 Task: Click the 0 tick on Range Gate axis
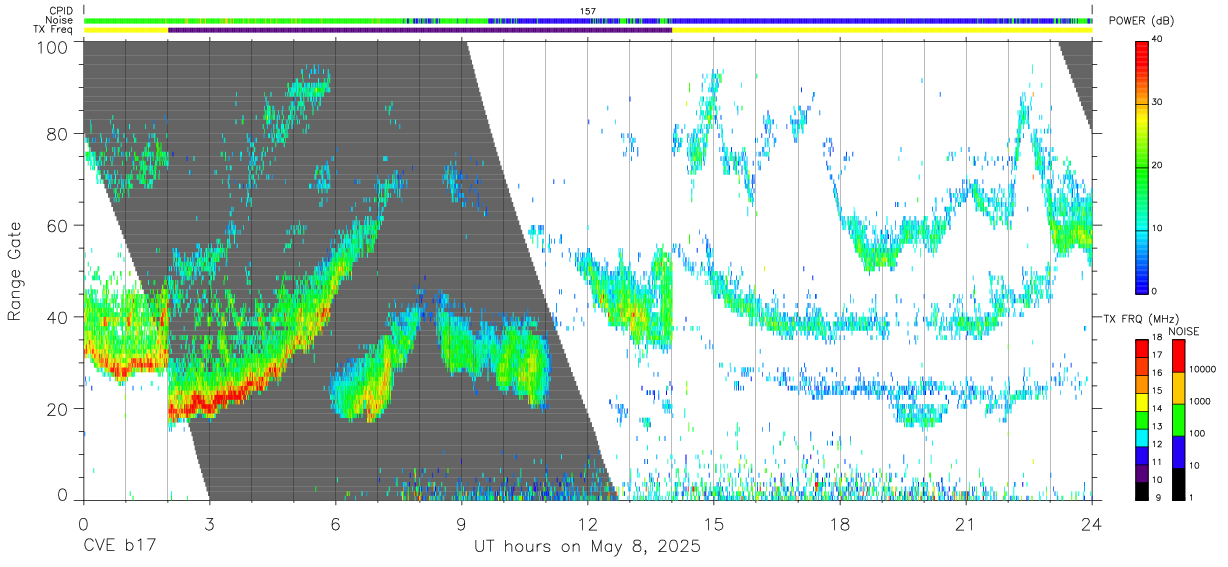tap(63, 494)
